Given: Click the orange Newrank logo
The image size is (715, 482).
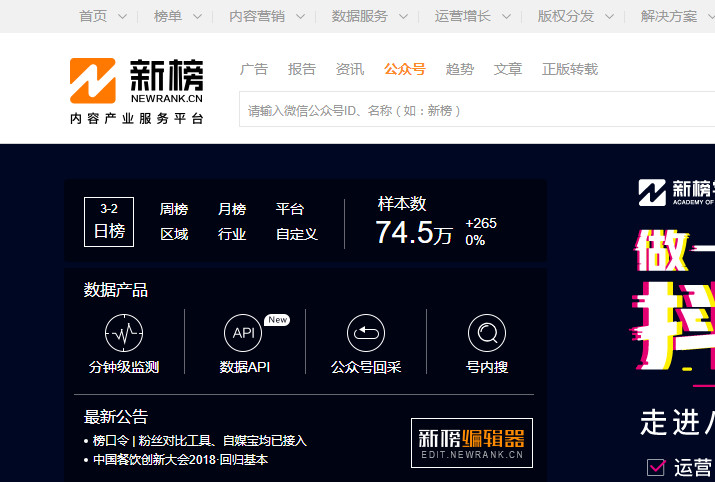Looking at the screenshot, I should click(x=93, y=81).
